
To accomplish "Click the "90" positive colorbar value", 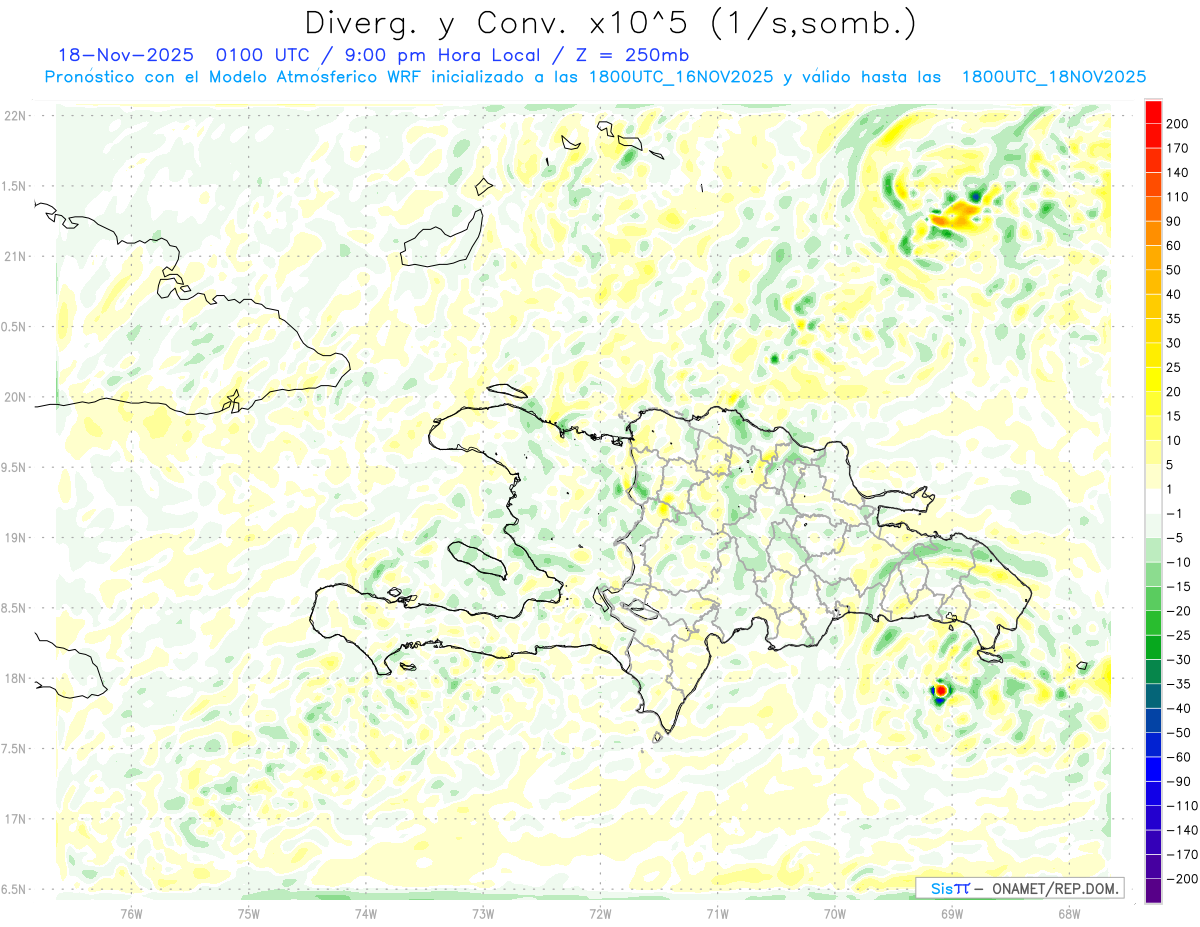I will coord(1175,221).
